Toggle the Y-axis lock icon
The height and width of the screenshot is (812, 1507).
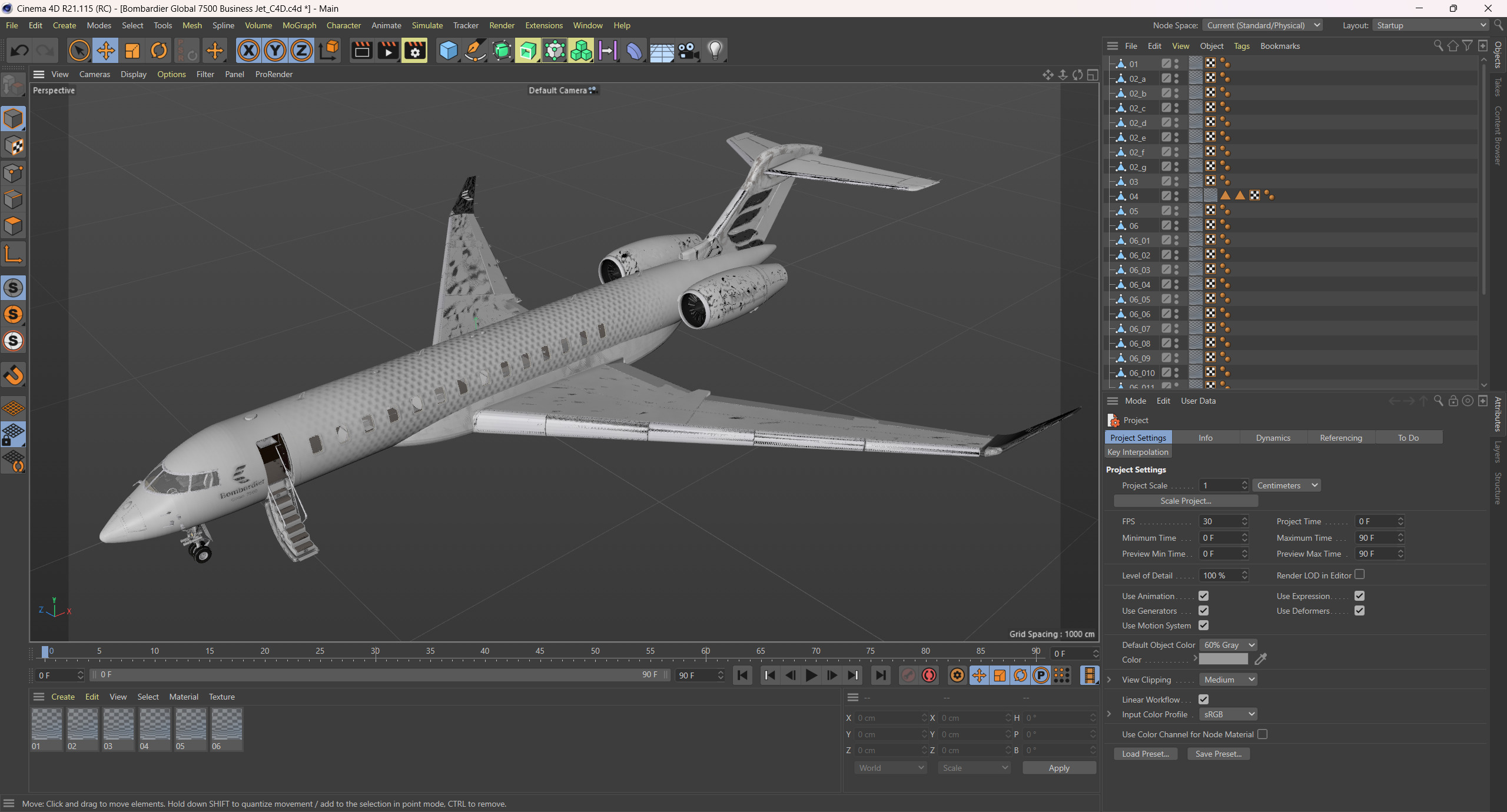pyautogui.click(x=275, y=51)
